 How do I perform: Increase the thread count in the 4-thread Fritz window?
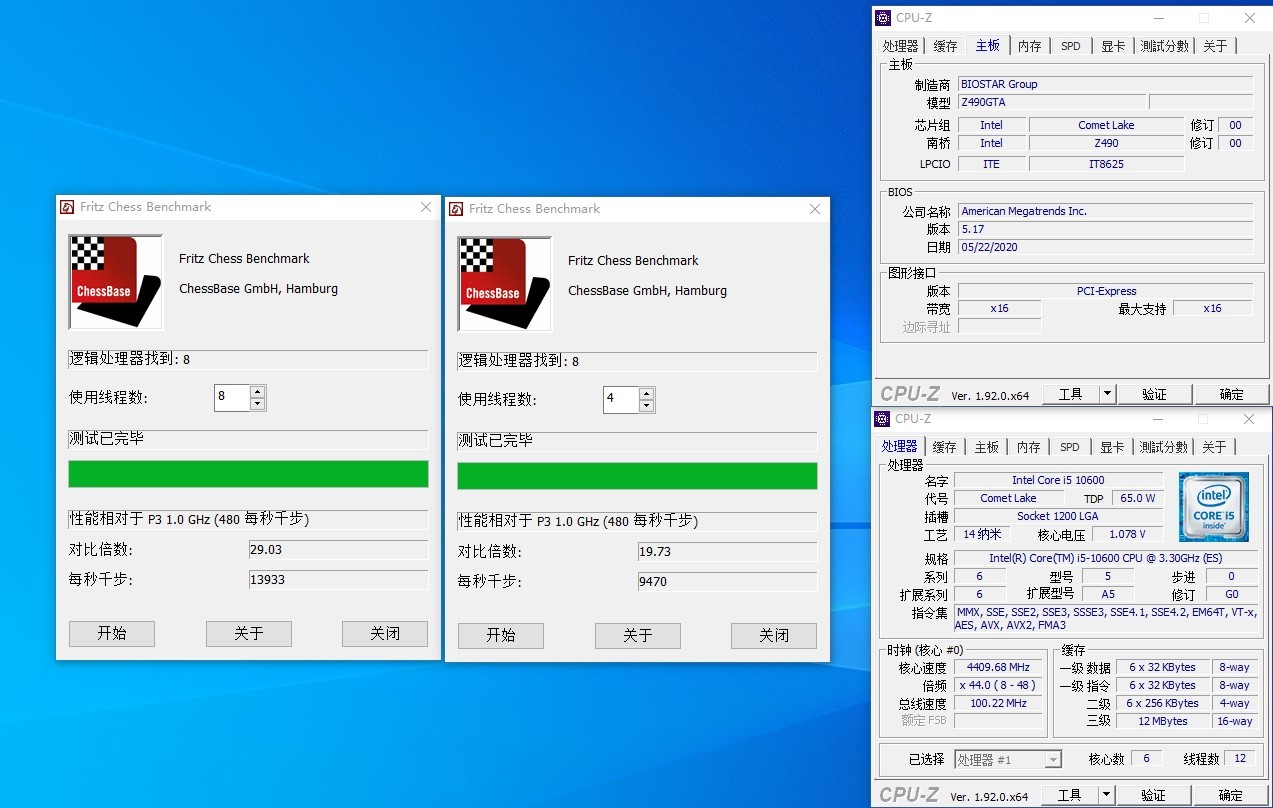point(647,394)
